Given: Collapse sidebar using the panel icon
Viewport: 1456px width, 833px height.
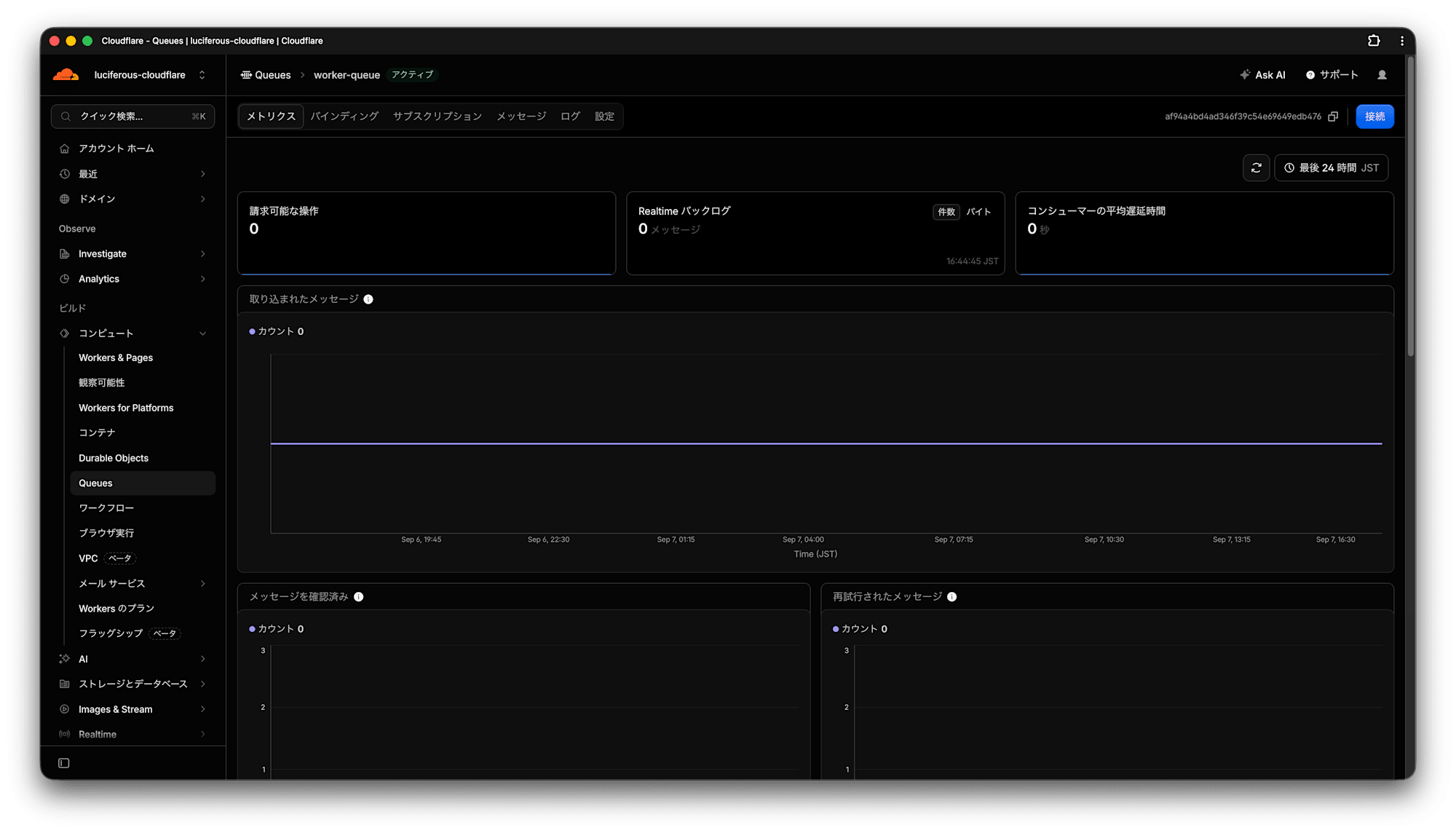Looking at the screenshot, I should point(64,763).
